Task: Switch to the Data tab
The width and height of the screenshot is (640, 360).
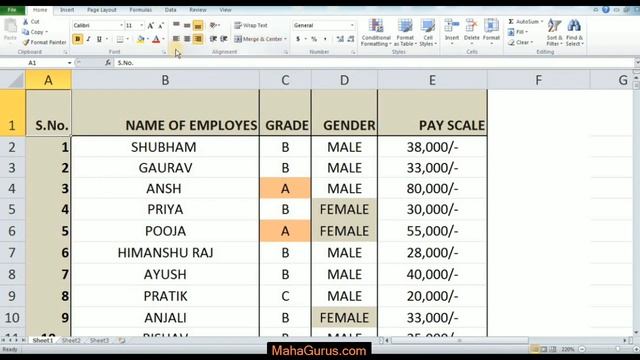Action: click(x=171, y=10)
